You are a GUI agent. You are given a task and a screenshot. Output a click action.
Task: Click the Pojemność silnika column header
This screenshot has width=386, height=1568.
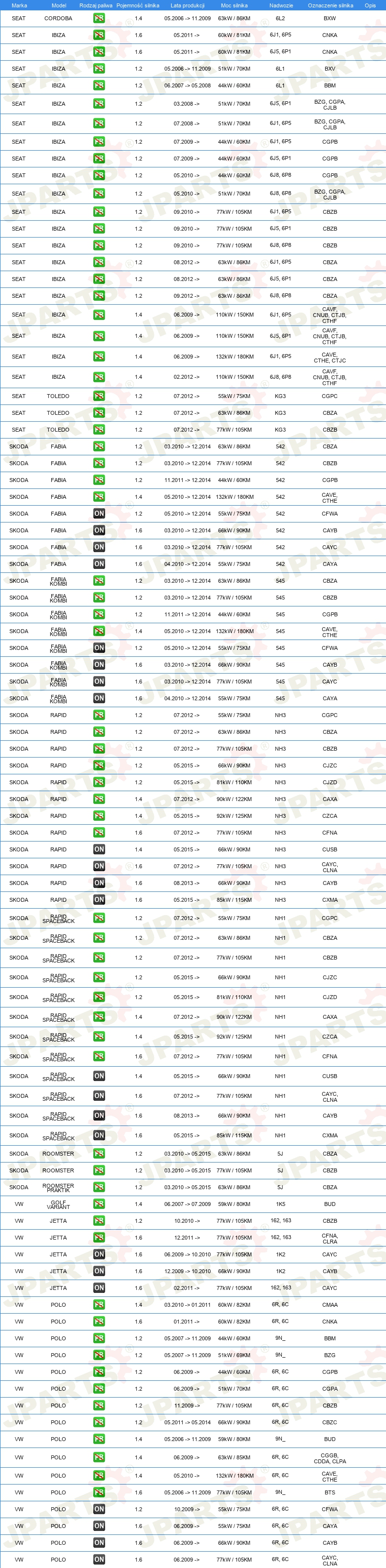click(138, 5)
